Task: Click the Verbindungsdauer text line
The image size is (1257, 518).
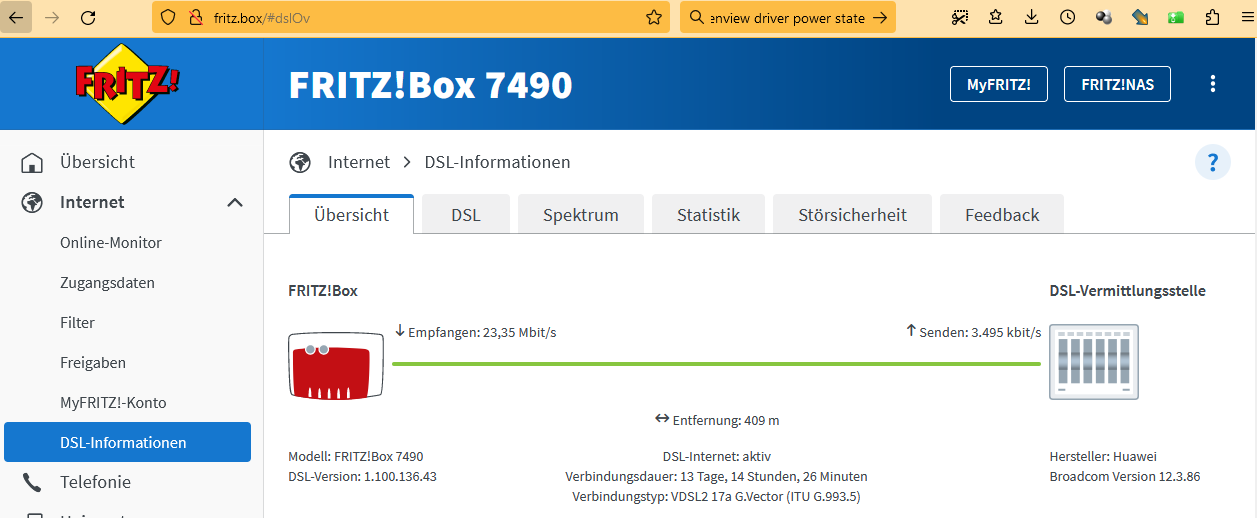Action: coord(716,476)
